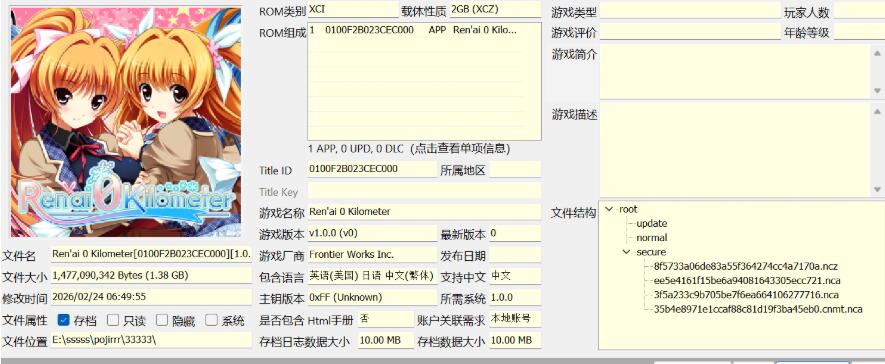The height and width of the screenshot is (364, 885).
Task: Select the 3f5a233c9b705be7f6ea664106277716.nca file
Action: click(x=746, y=295)
